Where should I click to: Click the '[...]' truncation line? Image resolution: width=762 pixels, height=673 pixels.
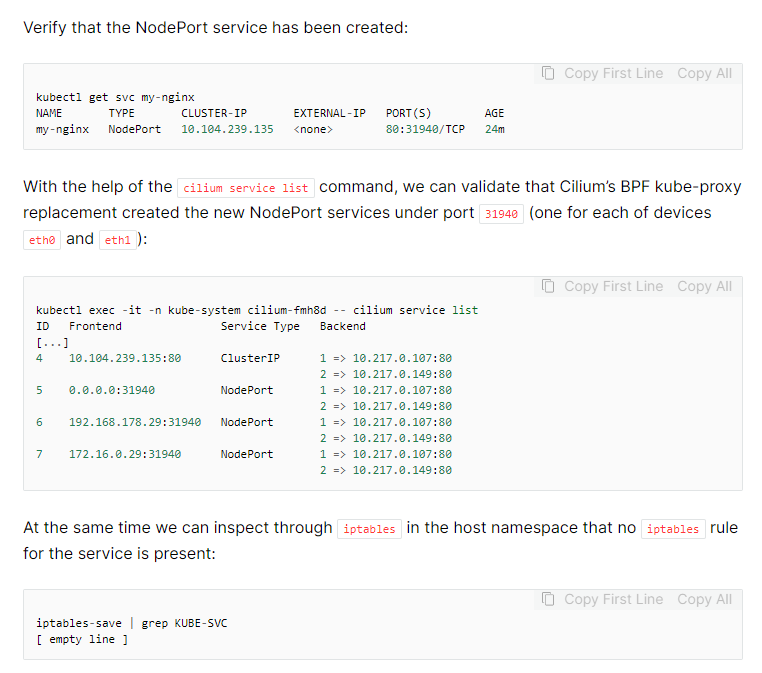click(x=52, y=343)
